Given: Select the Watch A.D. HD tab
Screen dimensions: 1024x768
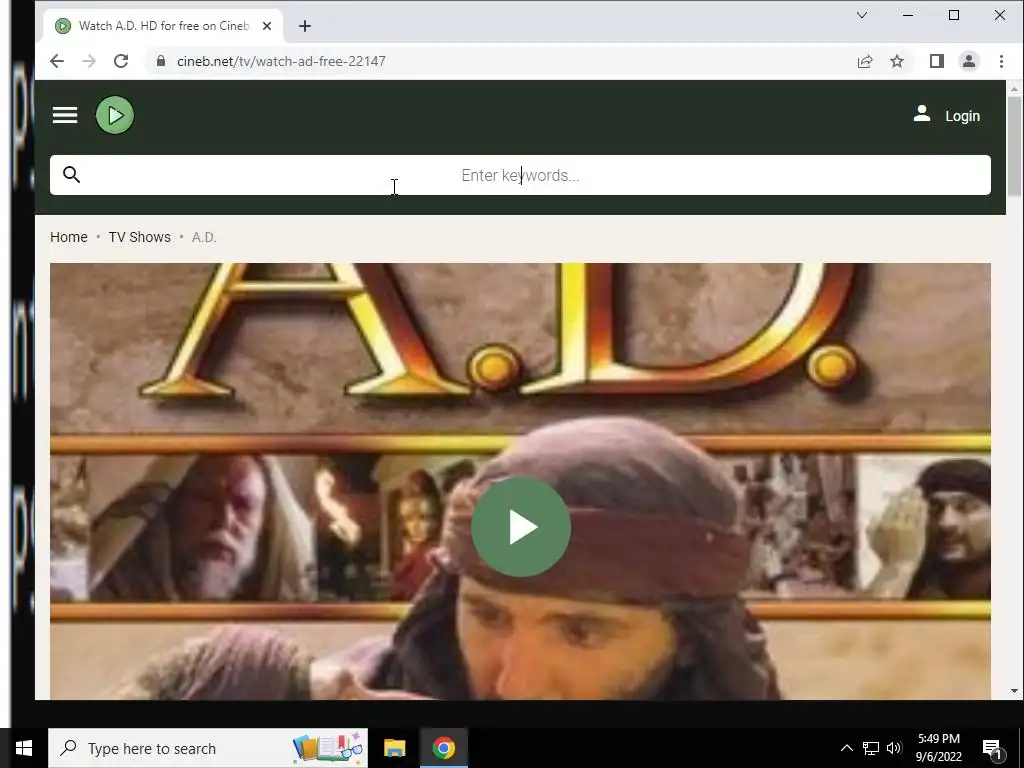Looking at the screenshot, I should (x=163, y=26).
